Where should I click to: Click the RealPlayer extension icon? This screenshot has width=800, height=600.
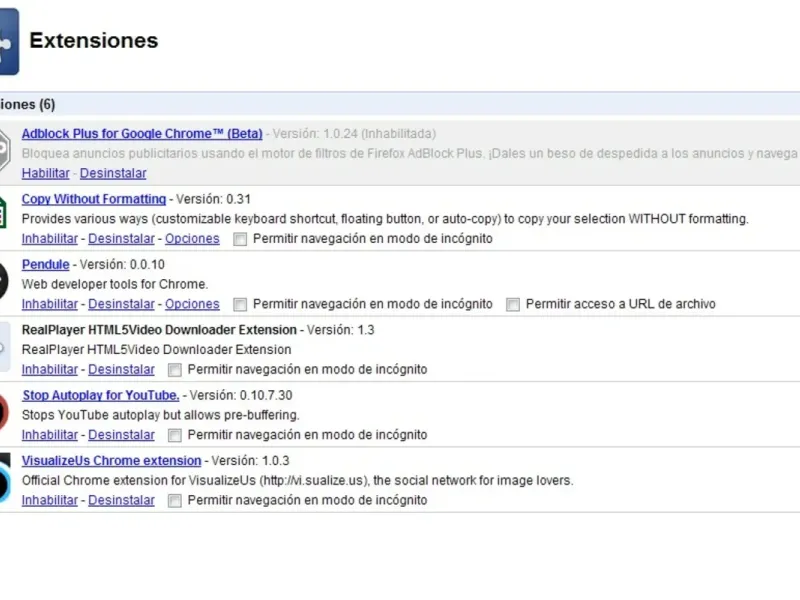[5, 347]
